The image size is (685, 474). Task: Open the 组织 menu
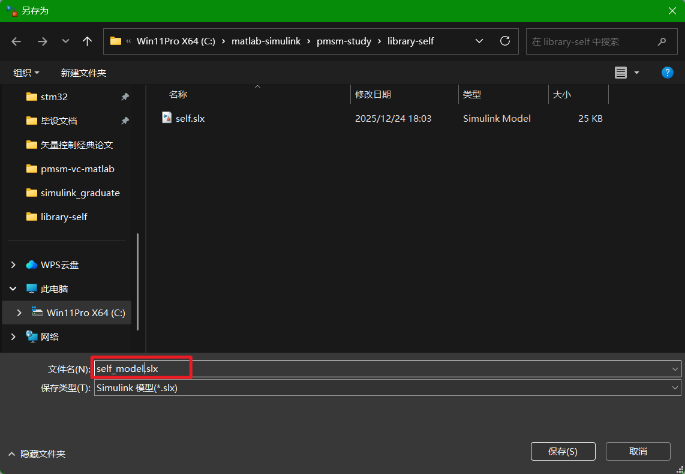tap(26, 73)
